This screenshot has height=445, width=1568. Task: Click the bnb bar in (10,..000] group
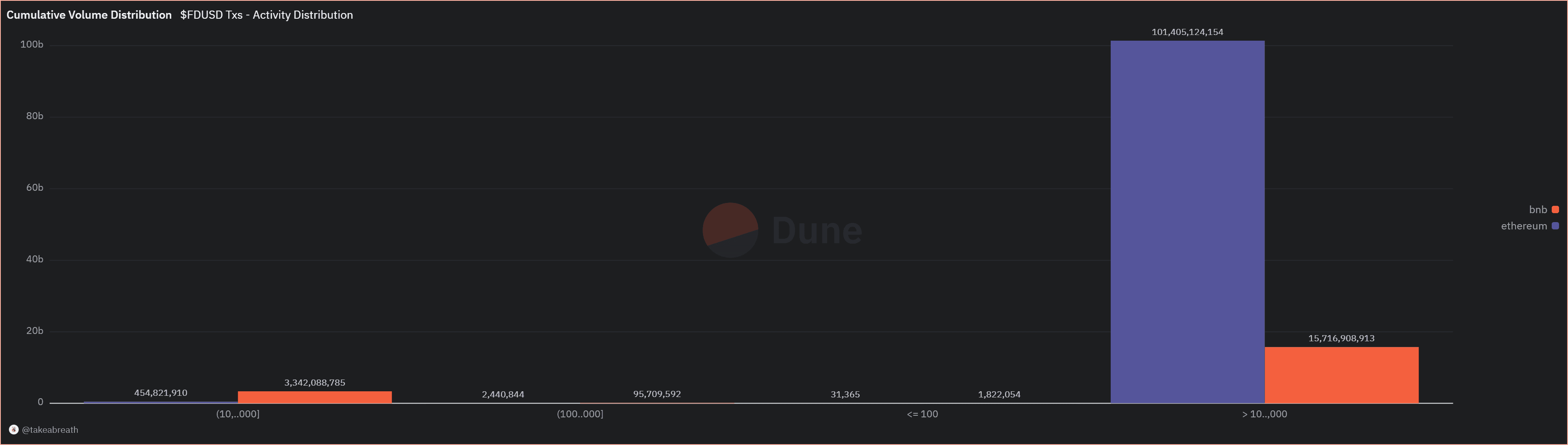[314, 397]
